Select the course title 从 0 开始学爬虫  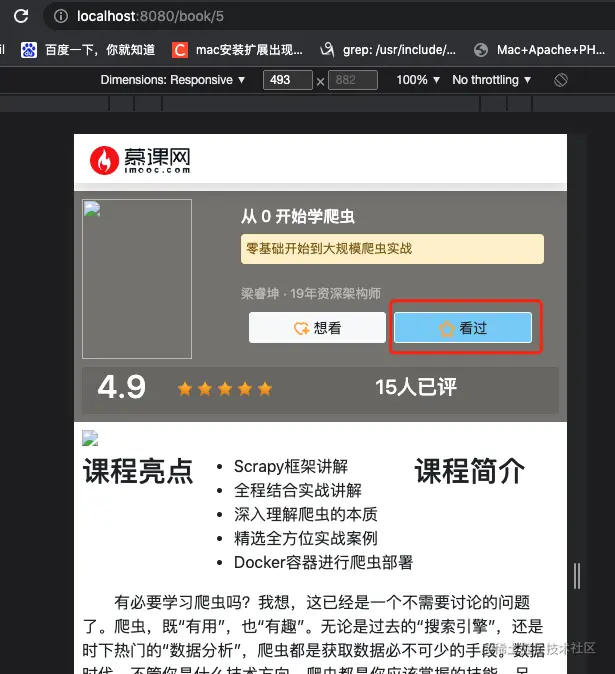pyautogui.click(x=298, y=216)
